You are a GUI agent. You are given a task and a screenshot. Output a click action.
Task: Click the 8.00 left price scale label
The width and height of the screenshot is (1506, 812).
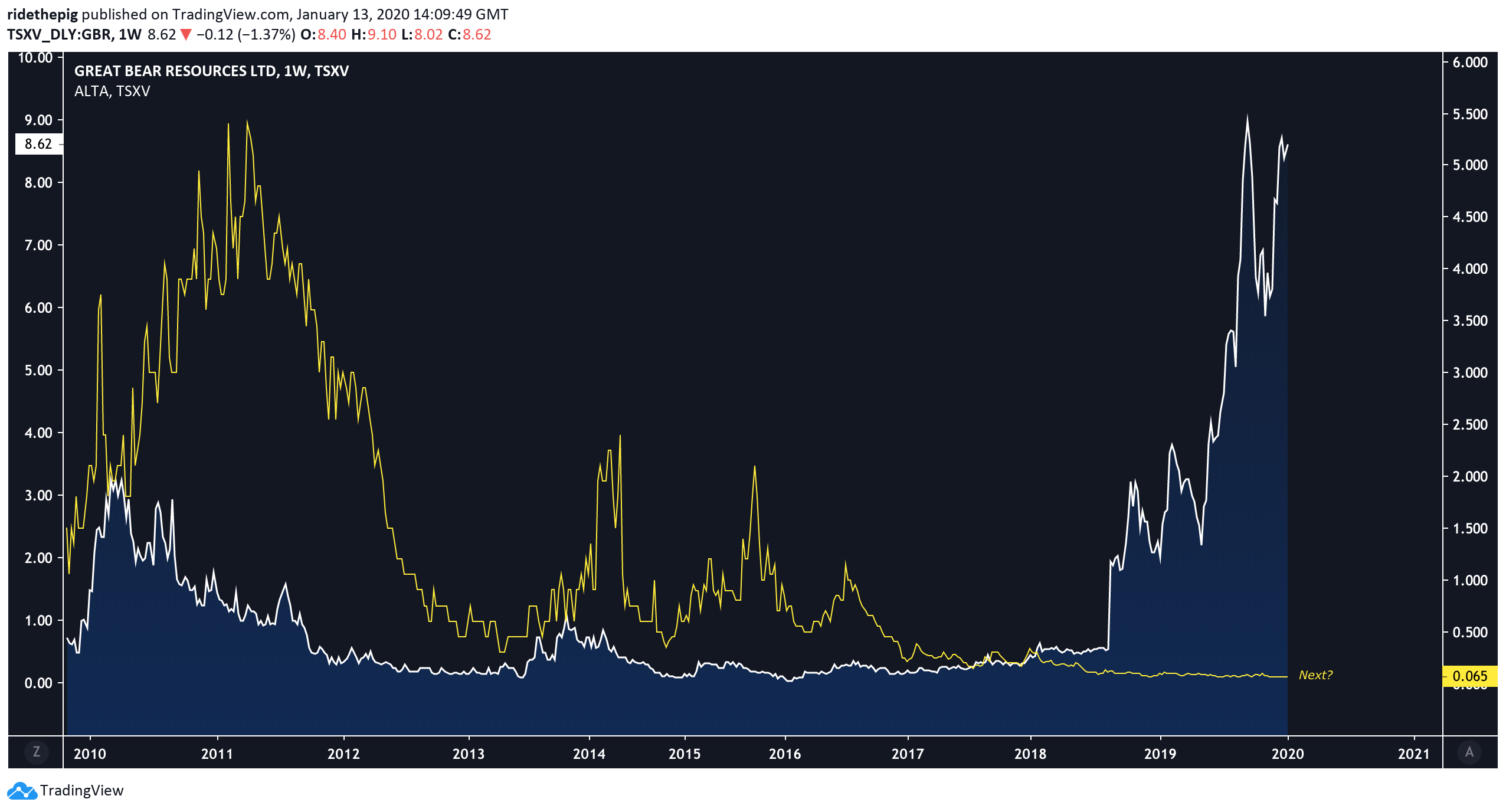coord(38,182)
